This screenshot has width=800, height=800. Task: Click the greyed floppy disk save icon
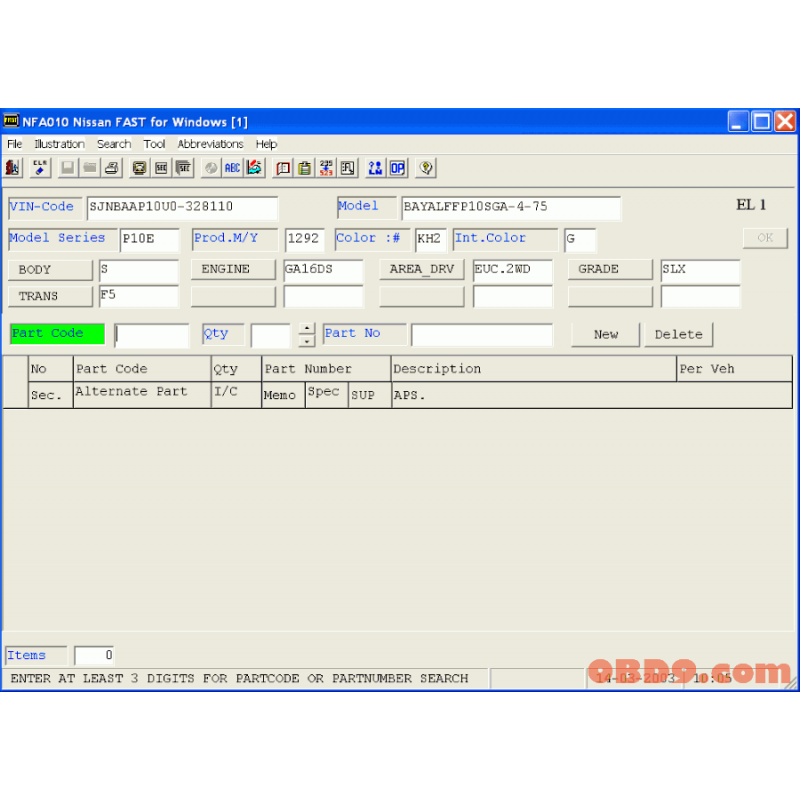point(67,168)
